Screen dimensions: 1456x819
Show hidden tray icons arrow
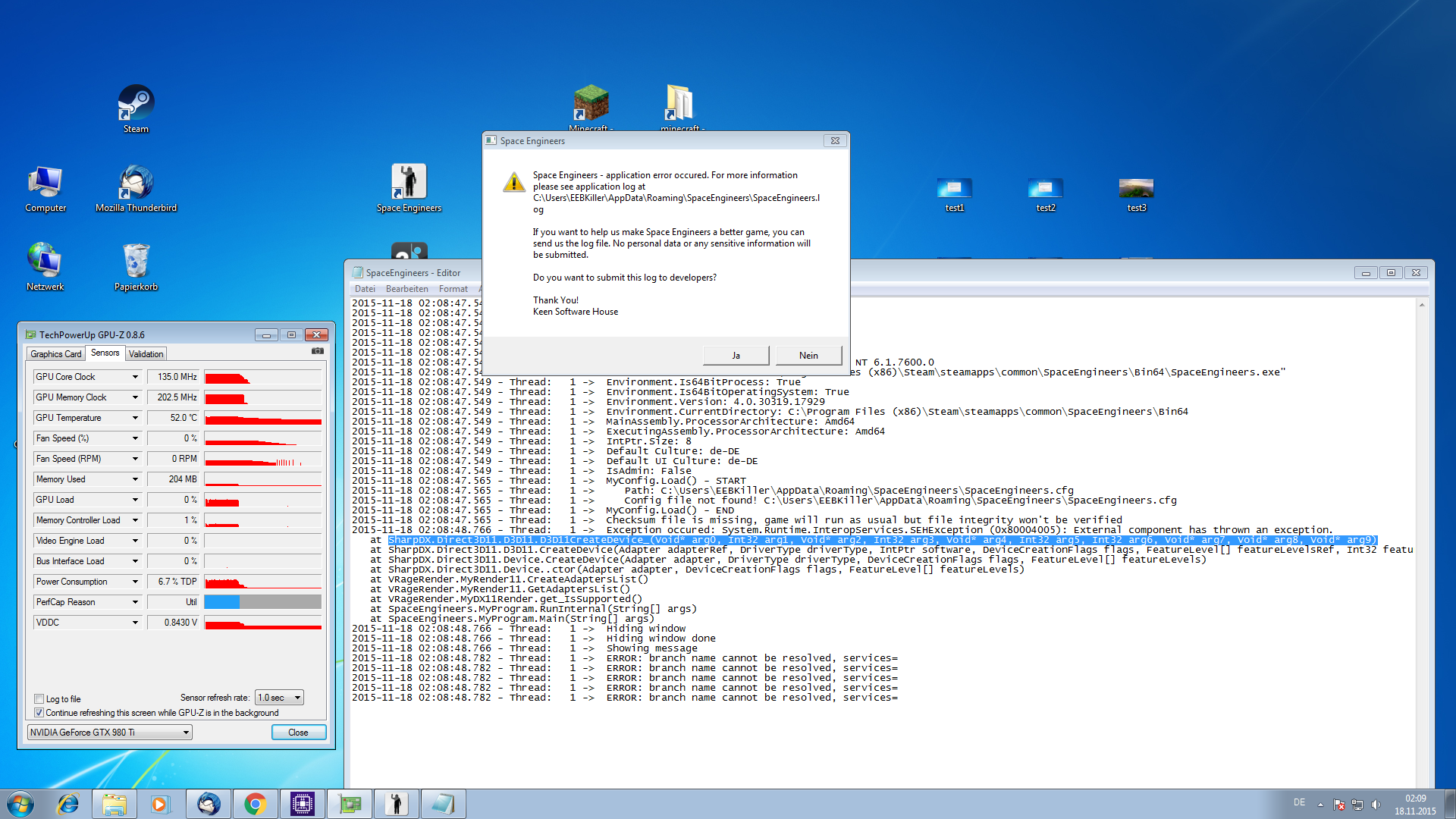tap(1320, 805)
